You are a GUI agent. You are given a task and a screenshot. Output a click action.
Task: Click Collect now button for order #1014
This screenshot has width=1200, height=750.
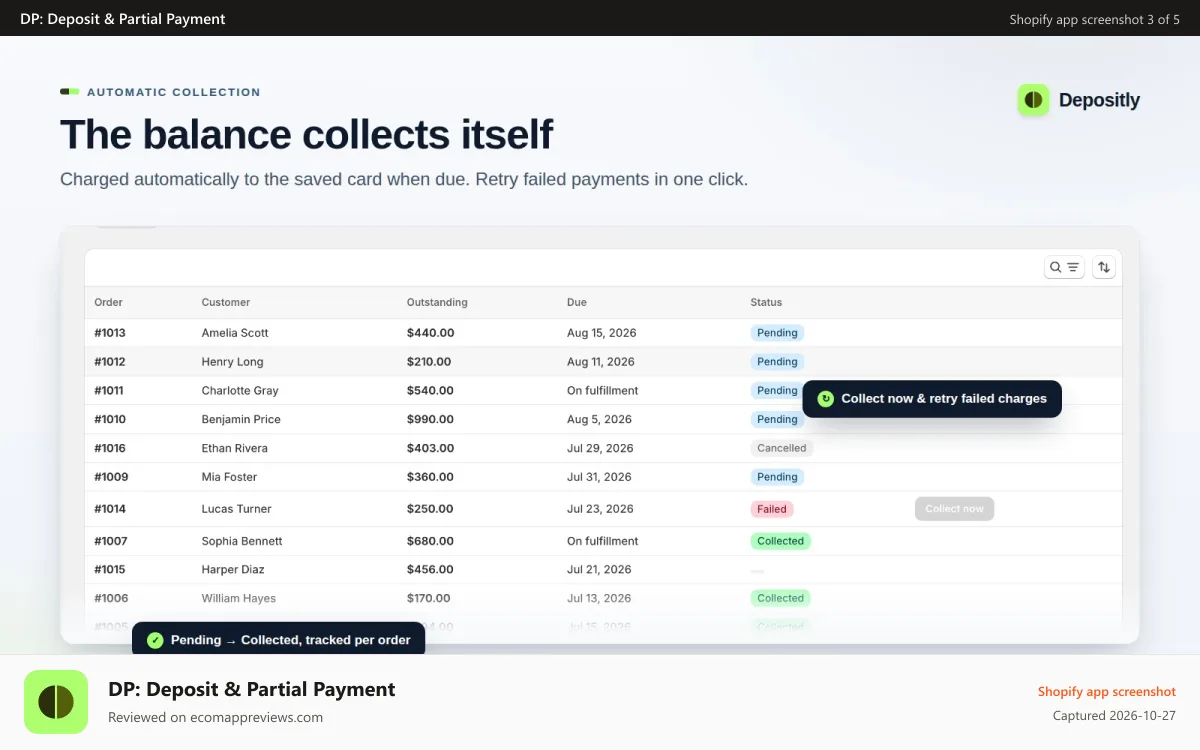(x=954, y=509)
